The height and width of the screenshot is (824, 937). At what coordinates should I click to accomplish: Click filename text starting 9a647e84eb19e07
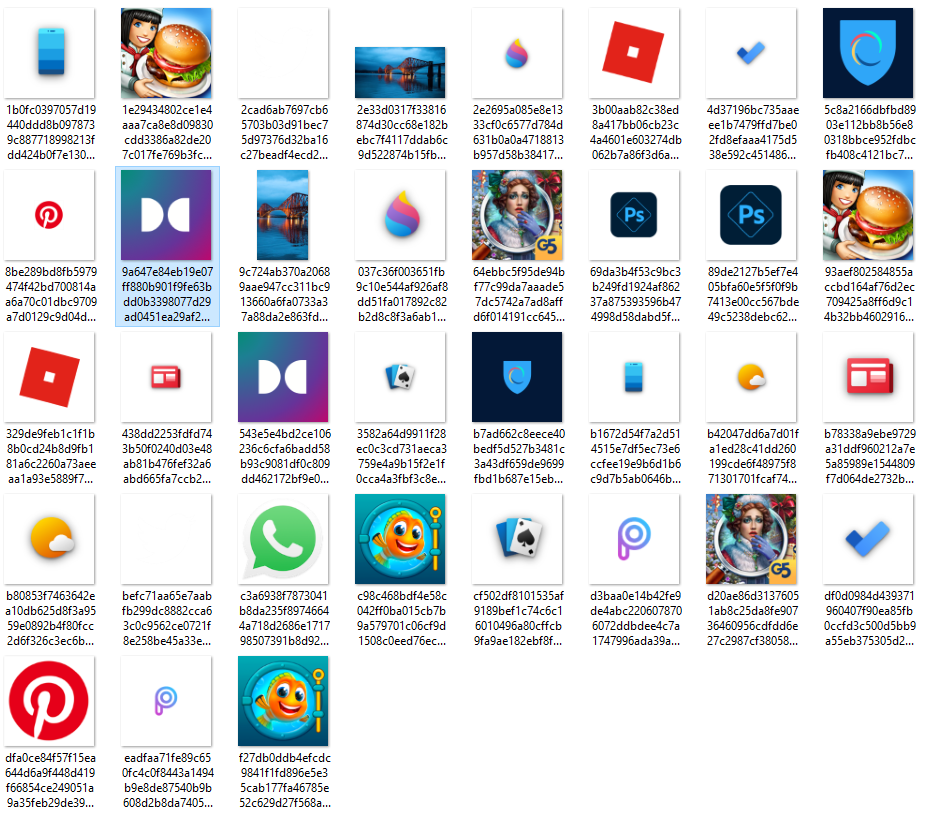click(167, 295)
